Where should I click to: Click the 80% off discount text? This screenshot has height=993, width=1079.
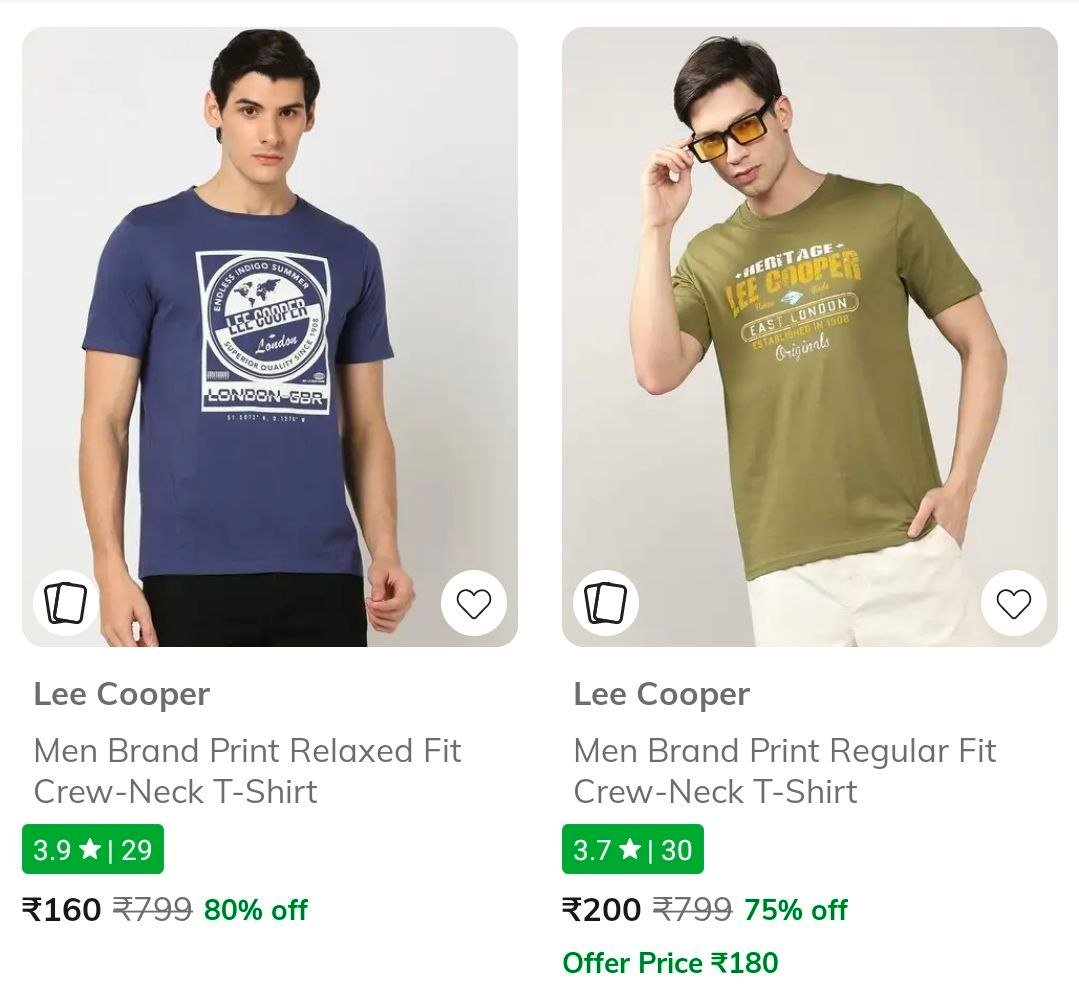(x=255, y=910)
